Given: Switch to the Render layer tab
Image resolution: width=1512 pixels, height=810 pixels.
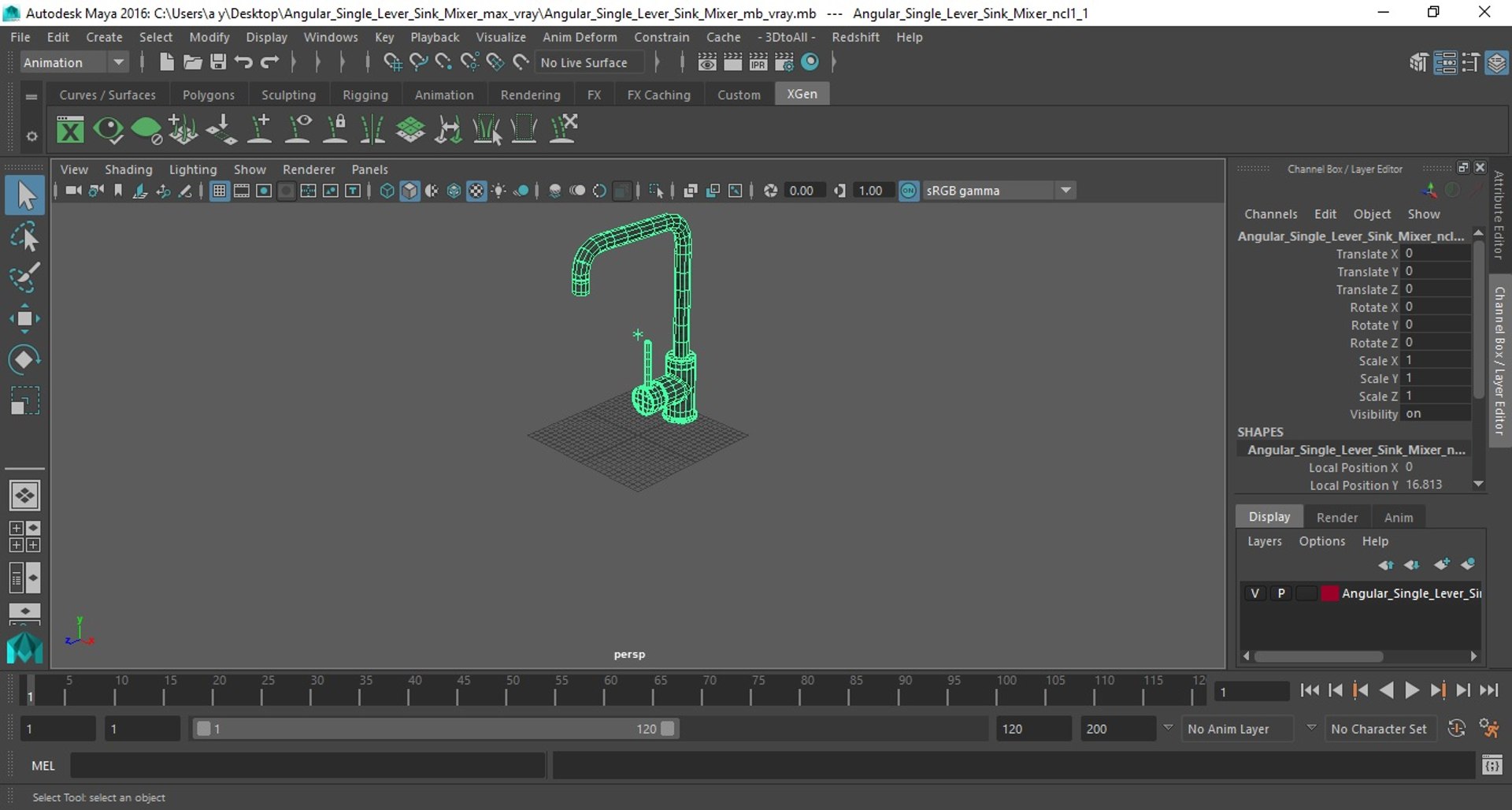Looking at the screenshot, I should click(x=1337, y=517).
